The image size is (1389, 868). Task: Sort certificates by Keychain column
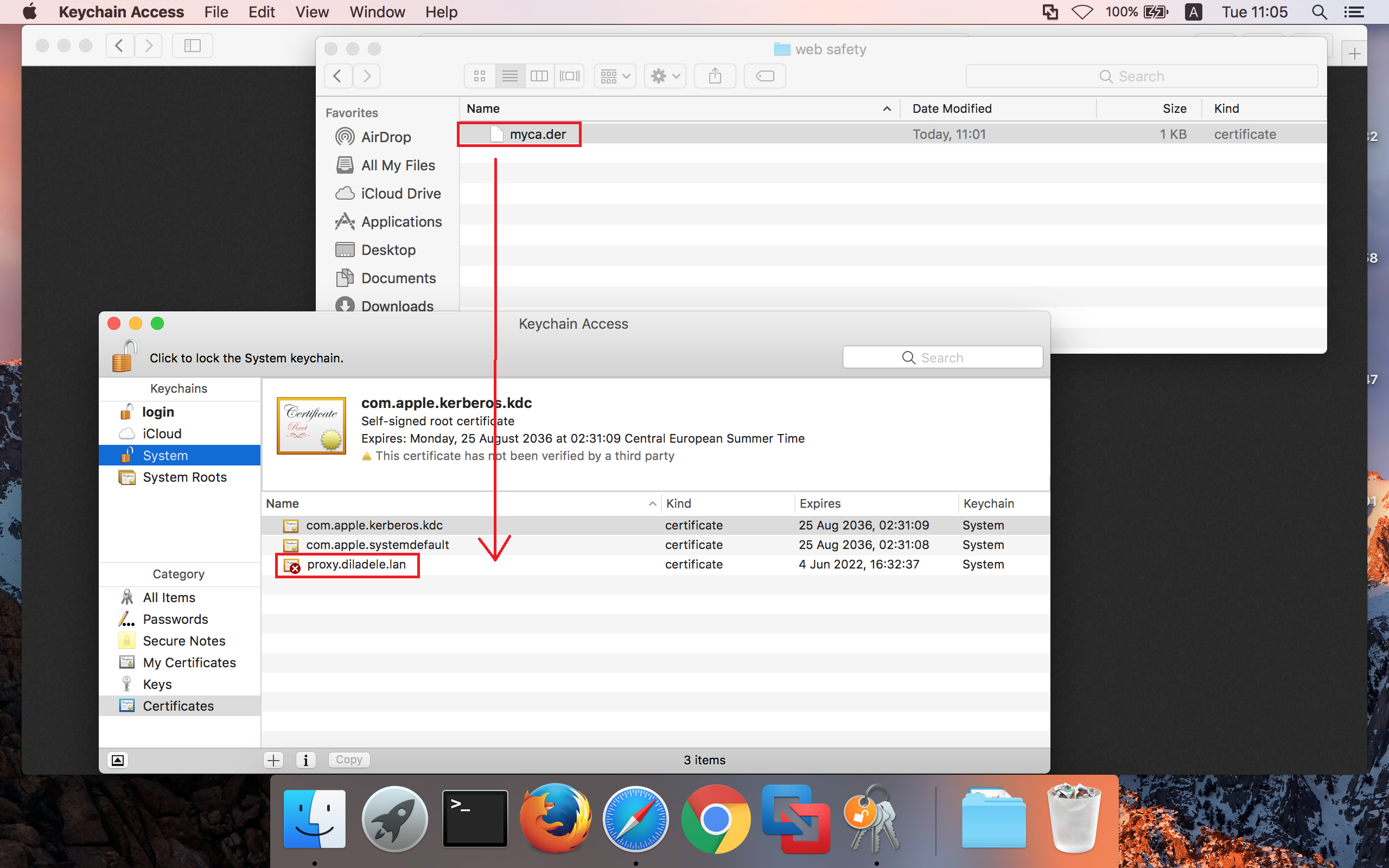[x=1004, y=503]
